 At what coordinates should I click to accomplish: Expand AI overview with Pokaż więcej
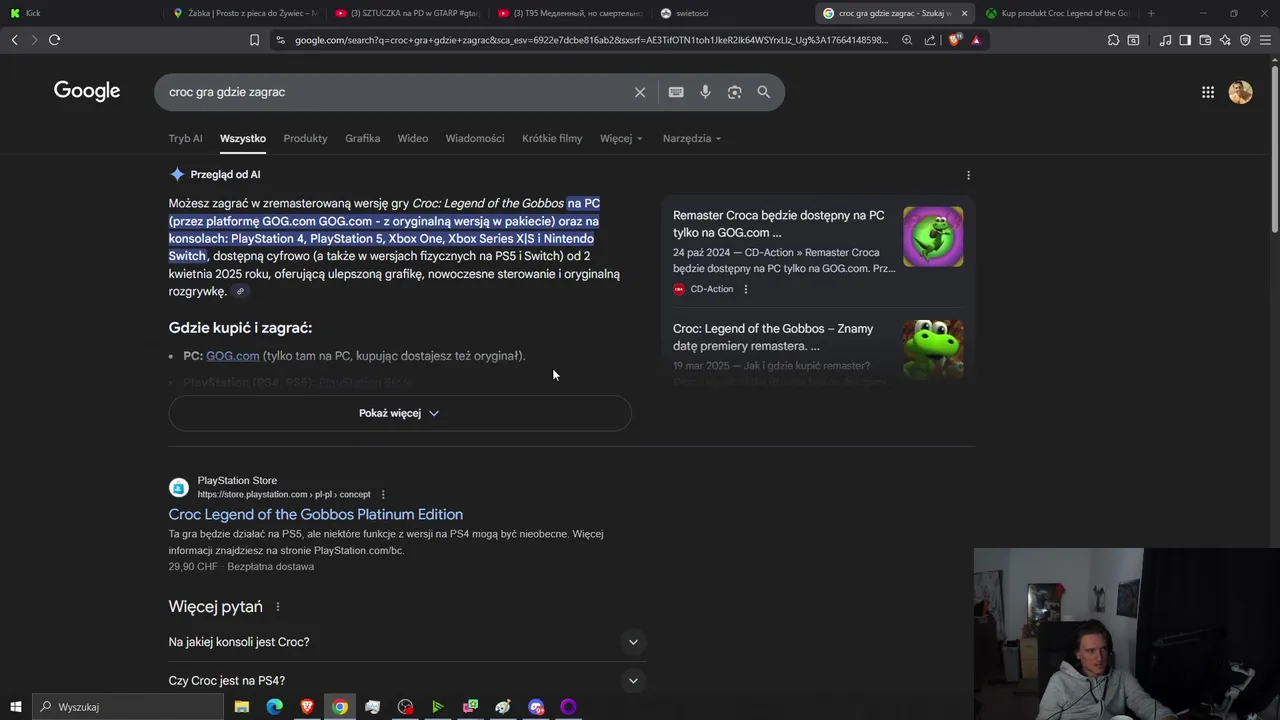[400, 413]
